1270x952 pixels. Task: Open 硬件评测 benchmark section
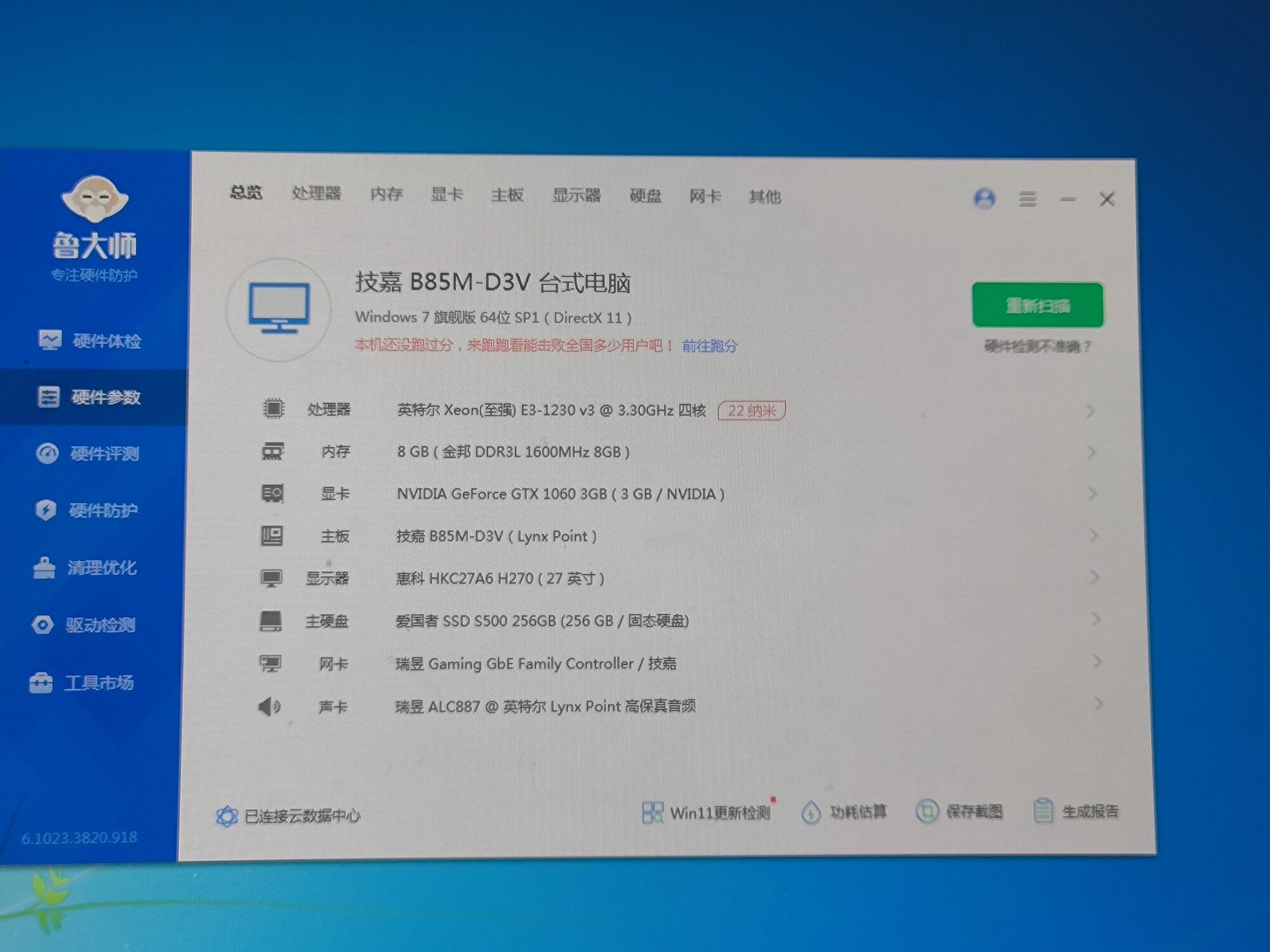[x=88, y=453]
